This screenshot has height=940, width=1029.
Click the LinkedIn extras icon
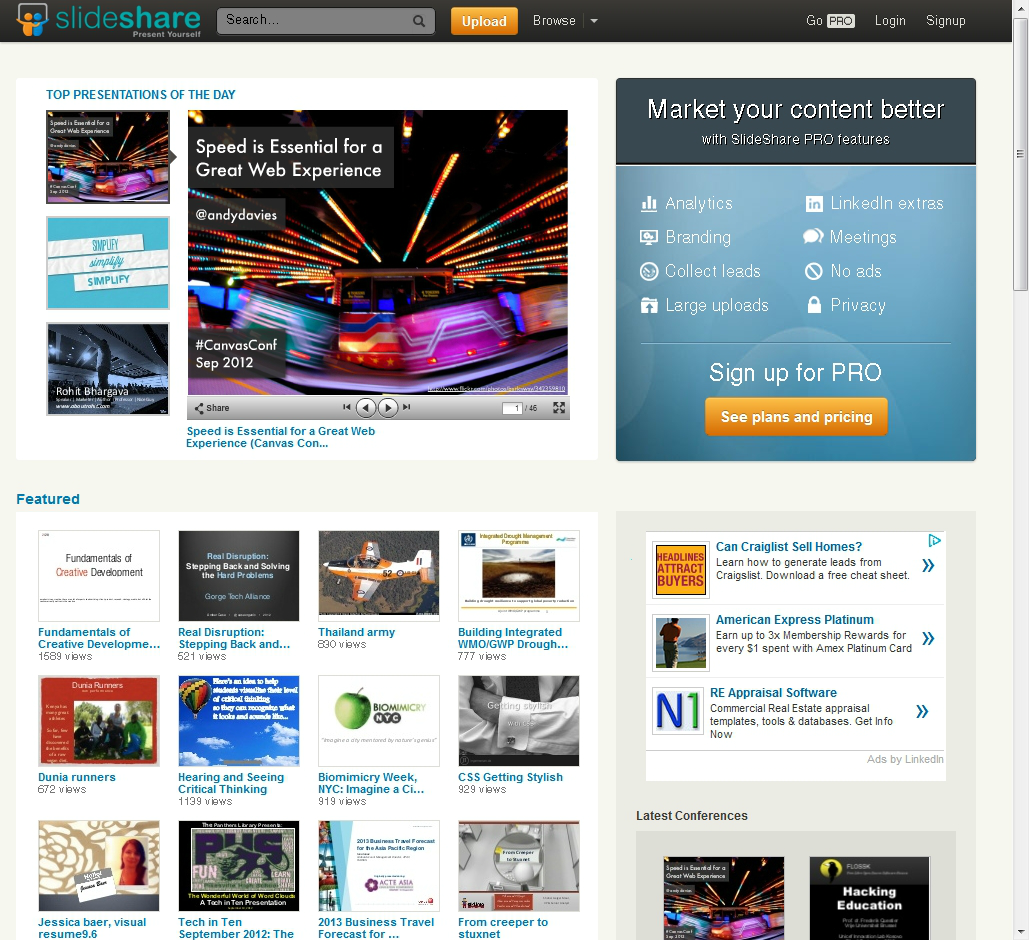point(814,203)
